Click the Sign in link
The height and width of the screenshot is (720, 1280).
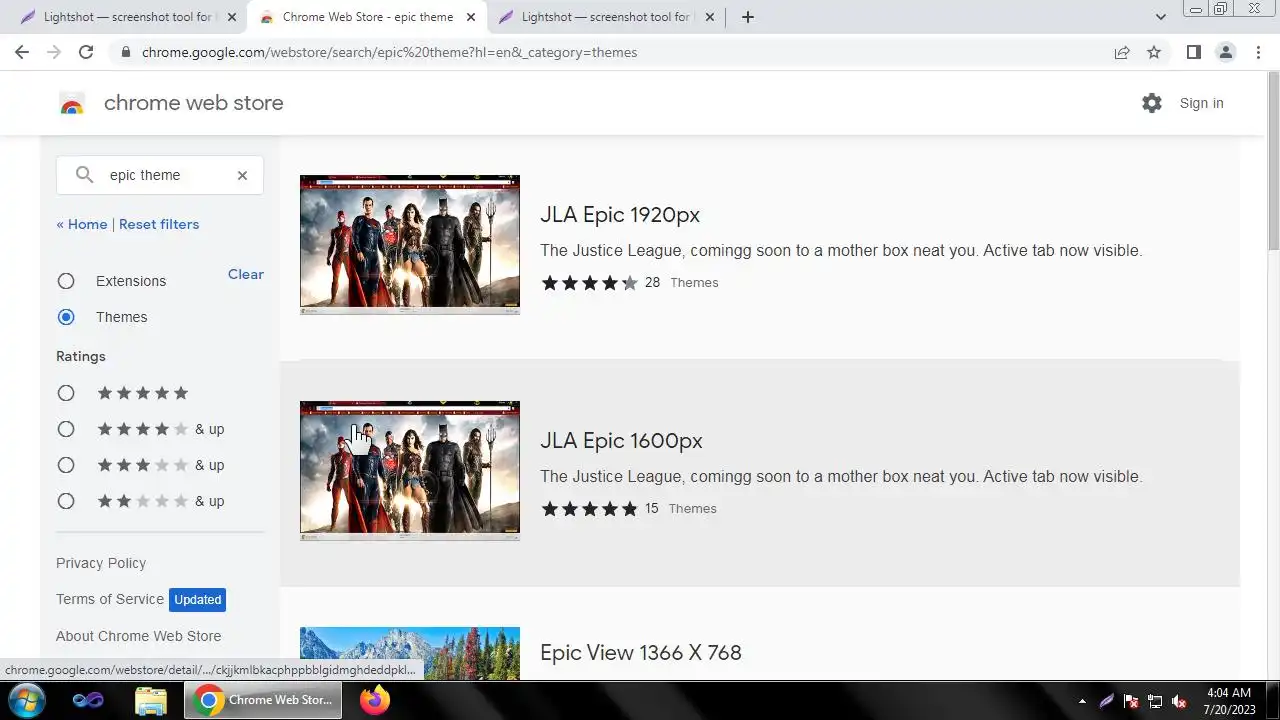point(1201,103)
